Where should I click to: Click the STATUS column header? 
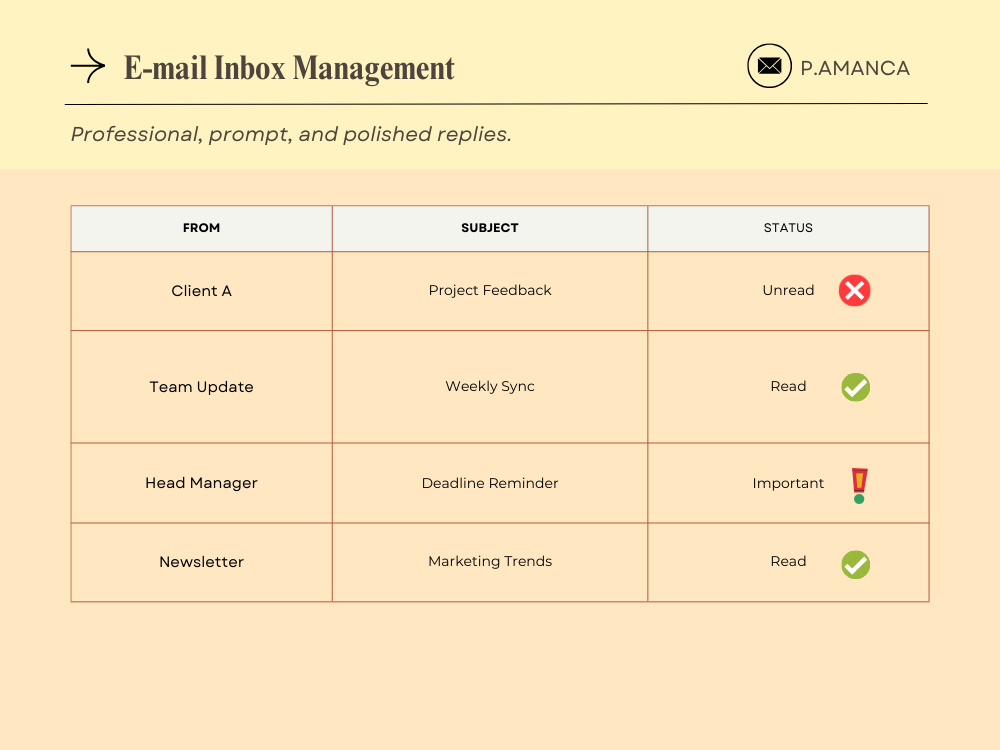click(788, 228)
